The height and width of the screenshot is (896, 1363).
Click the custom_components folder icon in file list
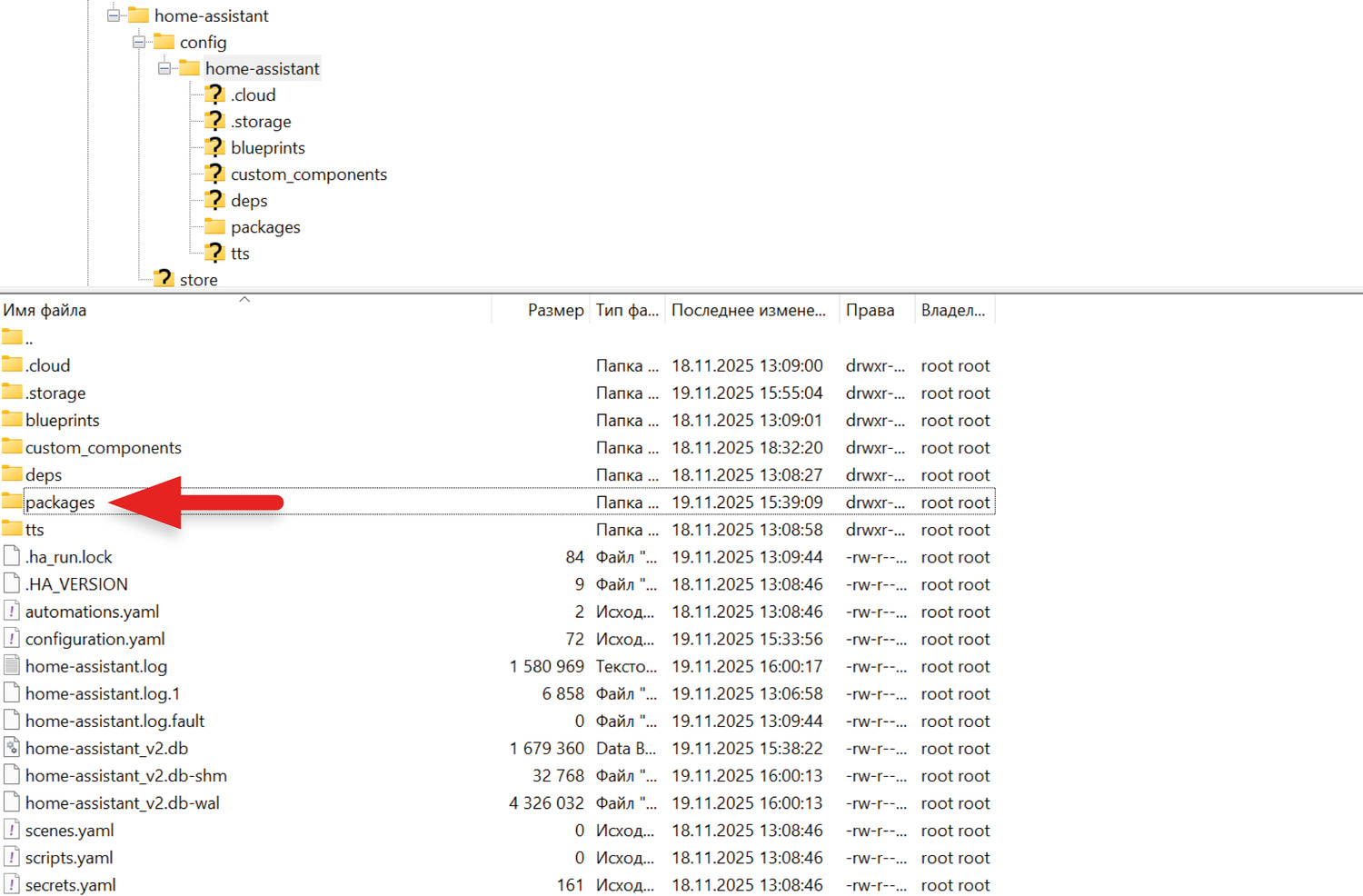tap(12, 447)
